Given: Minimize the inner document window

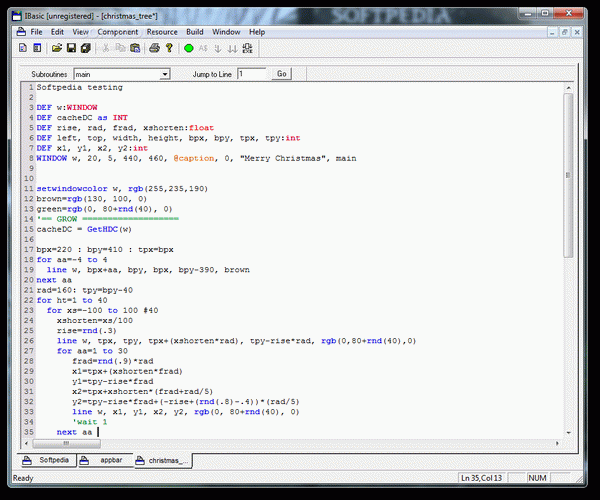Looking at the screenshot, I should pyautogui.click(x=552, y=33).
